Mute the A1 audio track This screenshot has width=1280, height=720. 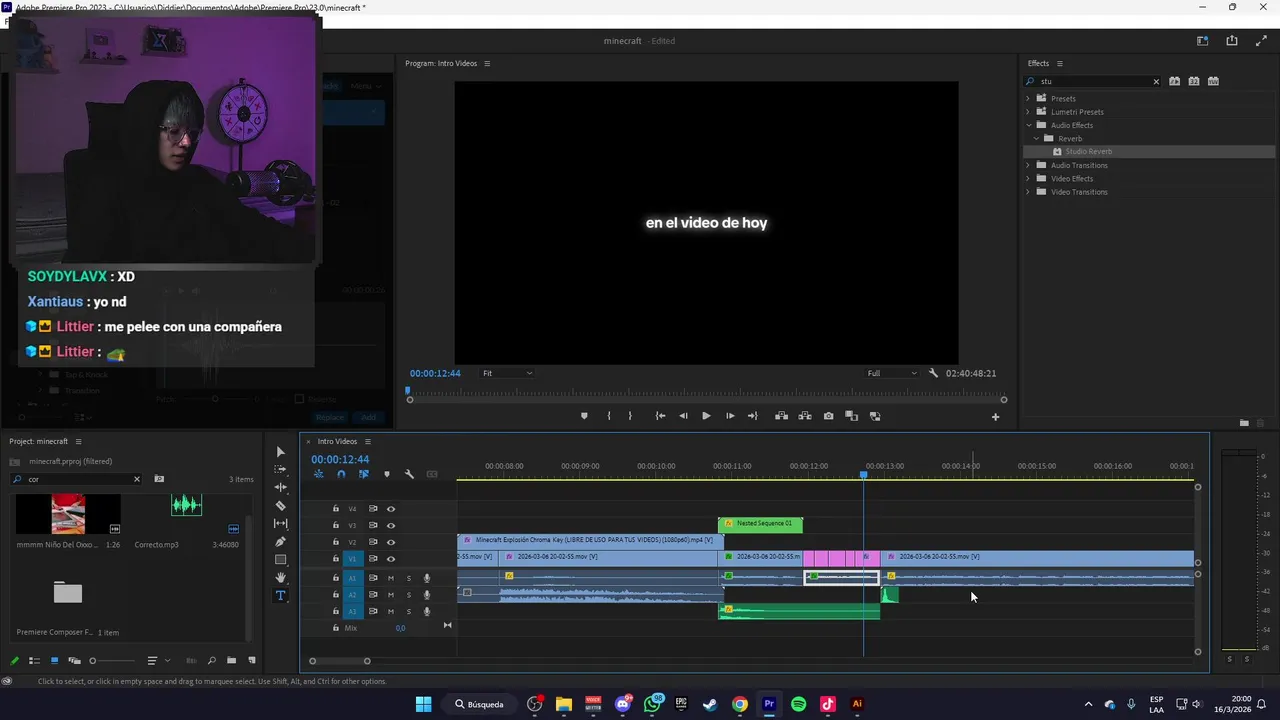pyautogui.click(x=391, y=578)
